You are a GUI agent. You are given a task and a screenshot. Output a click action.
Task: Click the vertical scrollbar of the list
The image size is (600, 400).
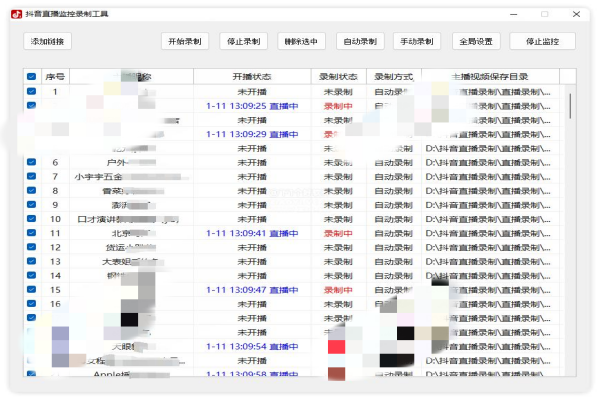(x=570, y=105)
